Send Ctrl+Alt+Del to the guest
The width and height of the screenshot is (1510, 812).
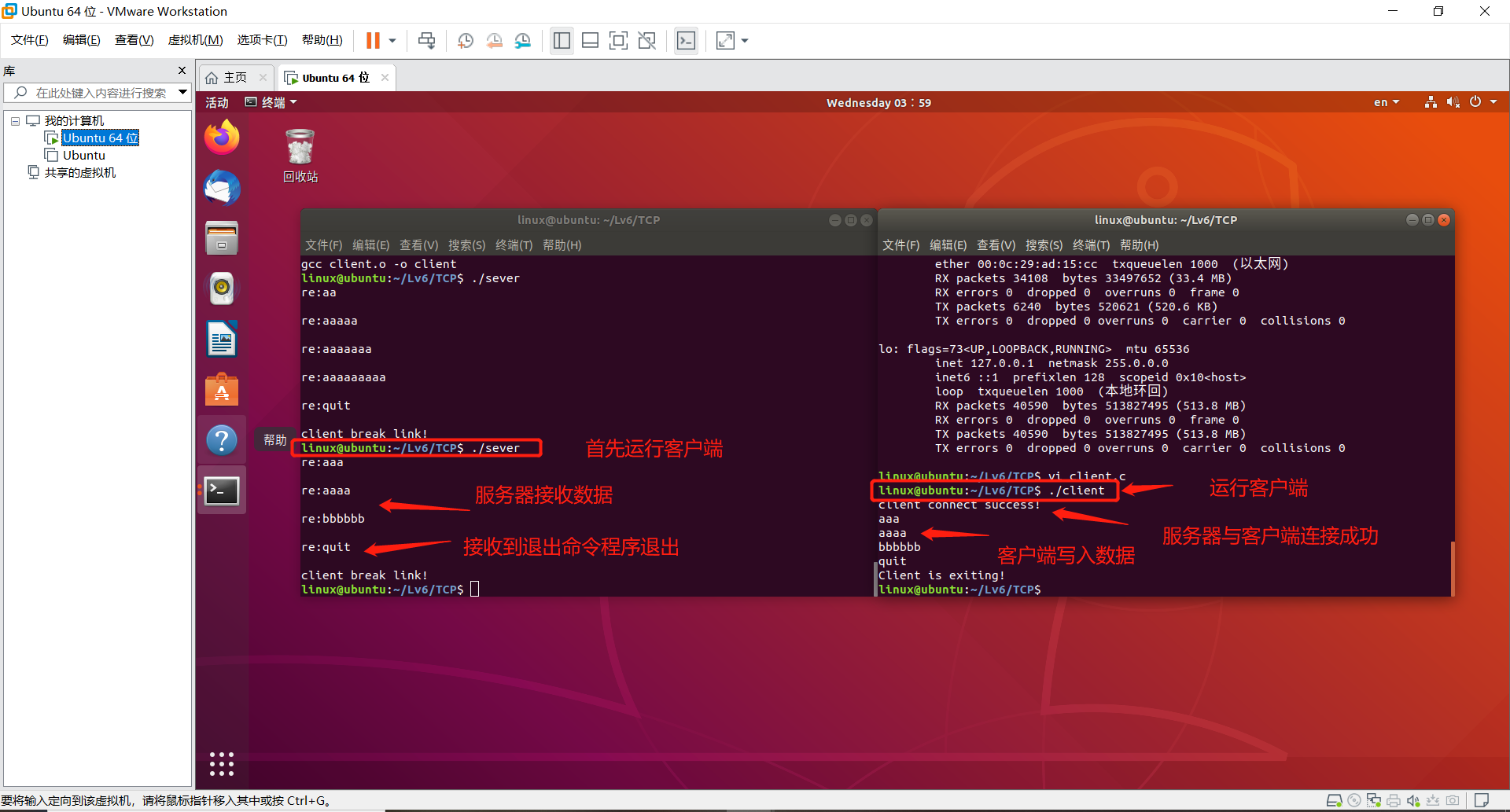click(426, 40)
